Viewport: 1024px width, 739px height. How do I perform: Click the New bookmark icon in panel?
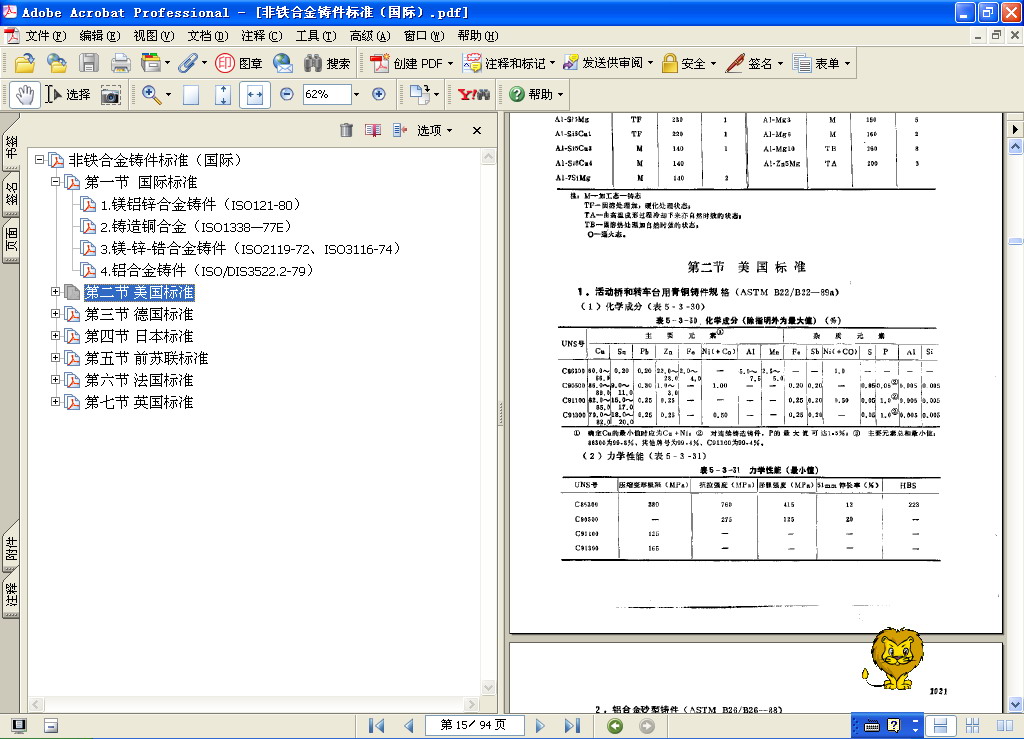[x=373, y=131]
